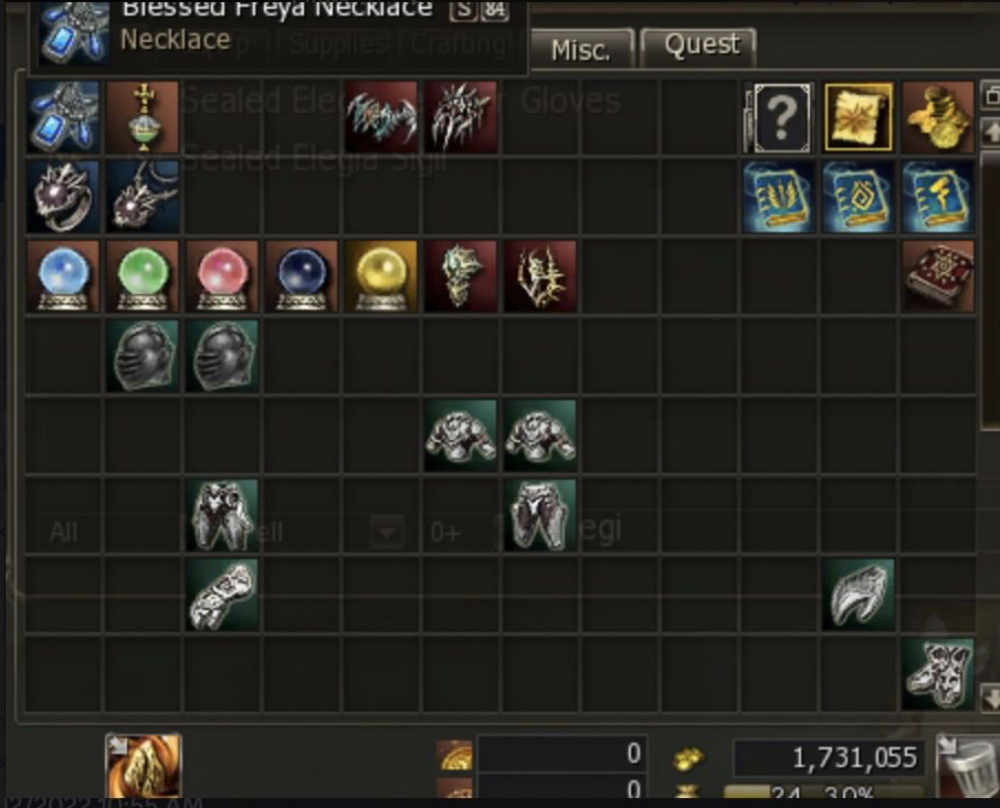This screenshot has width=1000, height=808.
Task: Click the golden map scroll item
Action: [x=858, y=117]
